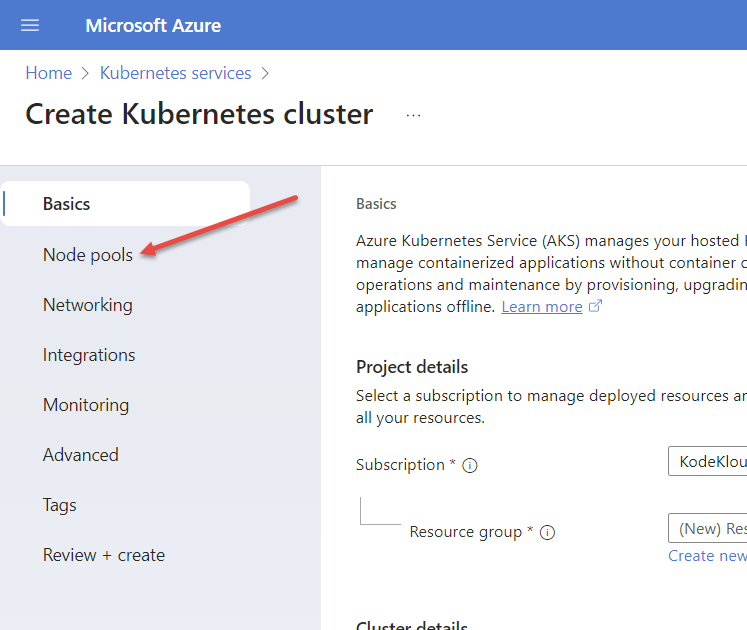Click external link icon beside Learn more

click(595, 307)
